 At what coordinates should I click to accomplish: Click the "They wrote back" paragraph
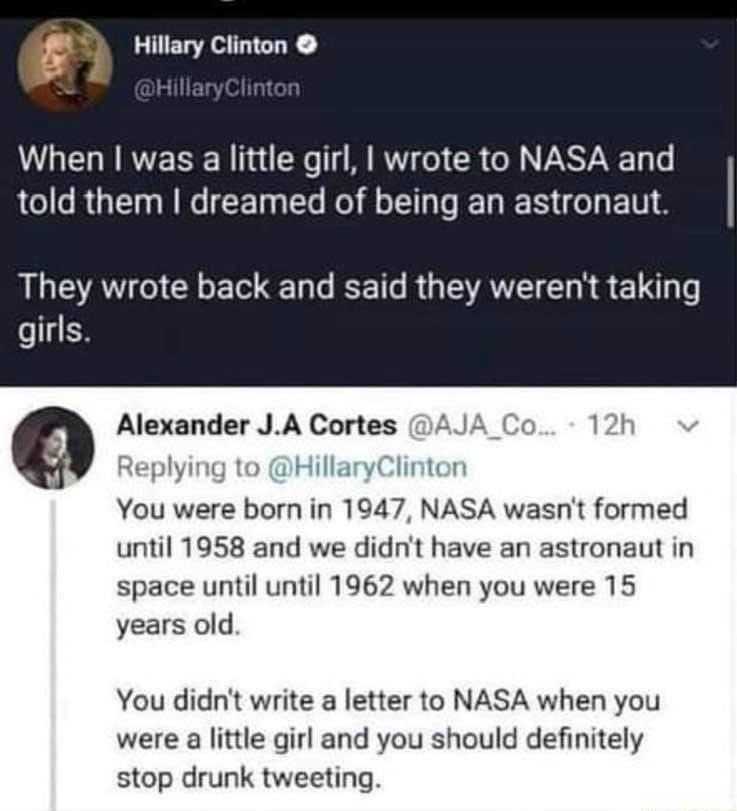[359, 308]
